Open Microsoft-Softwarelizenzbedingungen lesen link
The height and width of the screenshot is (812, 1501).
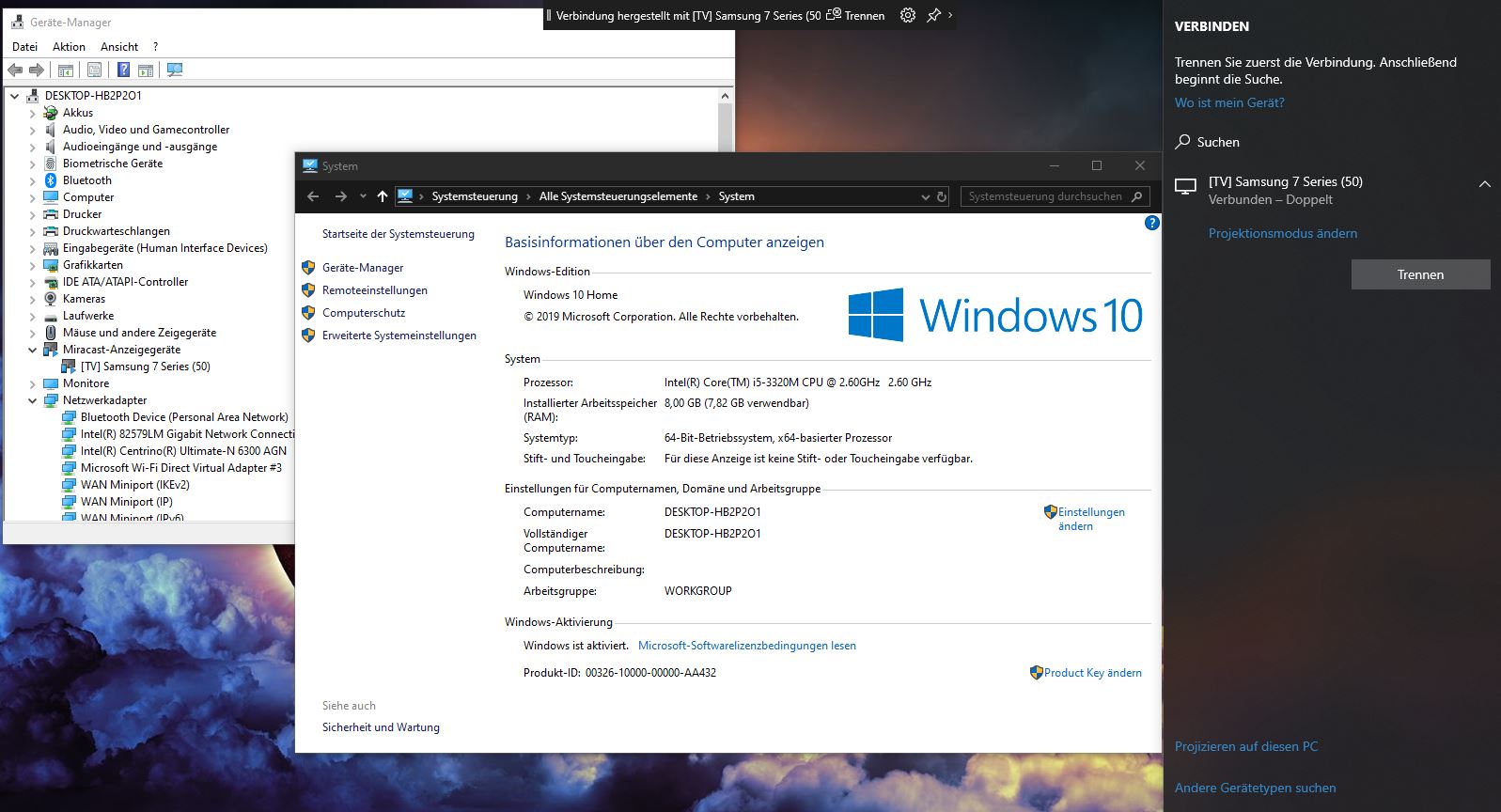(747, 646)
